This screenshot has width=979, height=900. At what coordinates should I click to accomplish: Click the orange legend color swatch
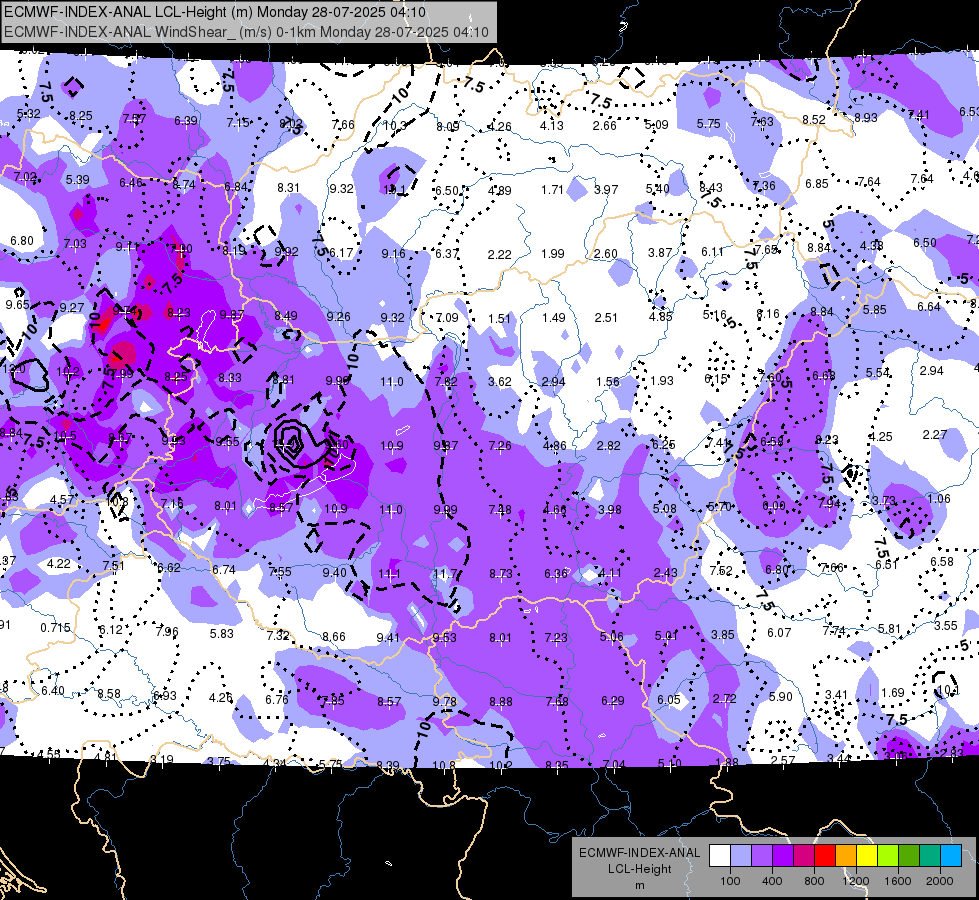pyautogui.click(x=846, y=856)
